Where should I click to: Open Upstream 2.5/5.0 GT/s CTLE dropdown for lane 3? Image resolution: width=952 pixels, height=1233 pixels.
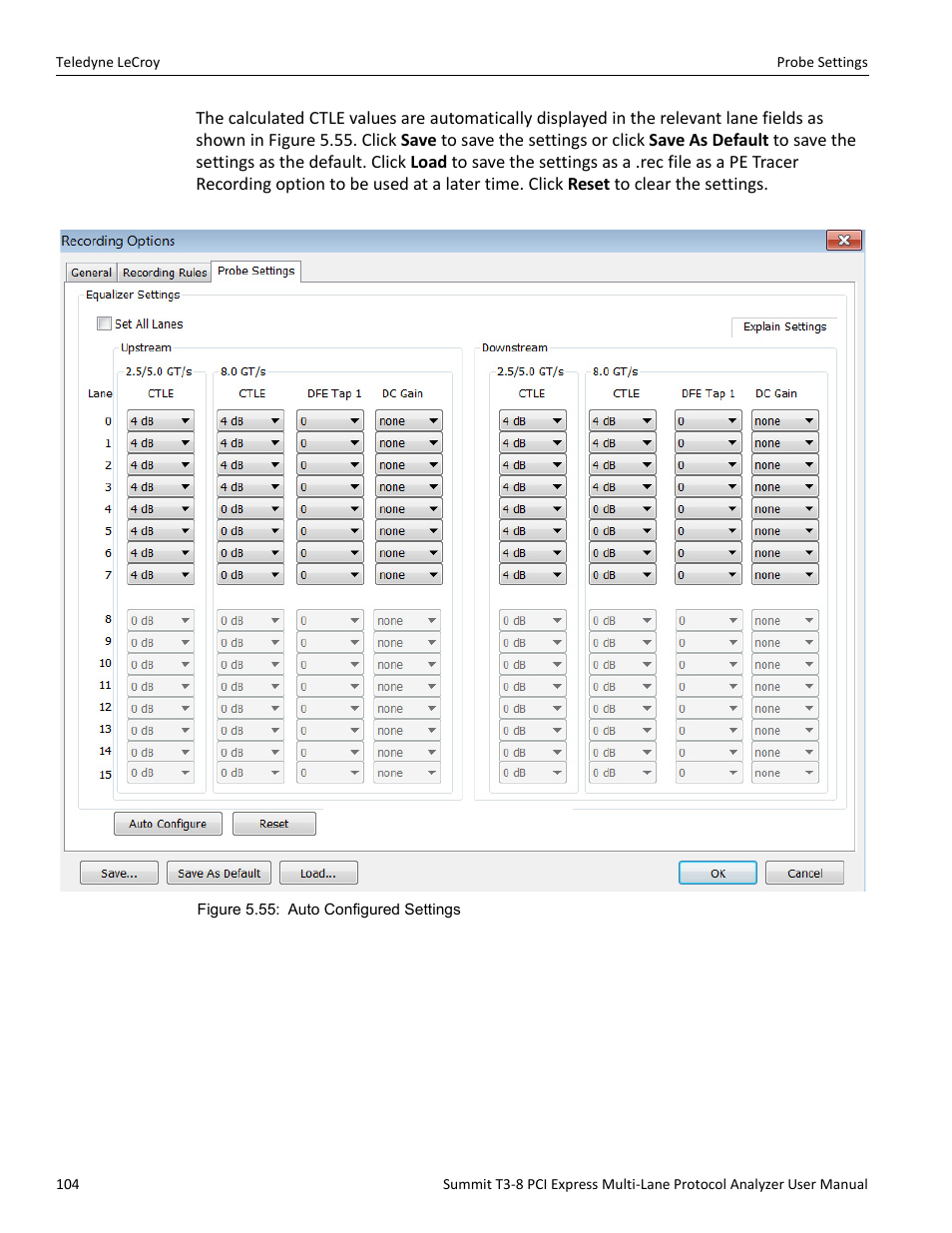pos(160,487)
